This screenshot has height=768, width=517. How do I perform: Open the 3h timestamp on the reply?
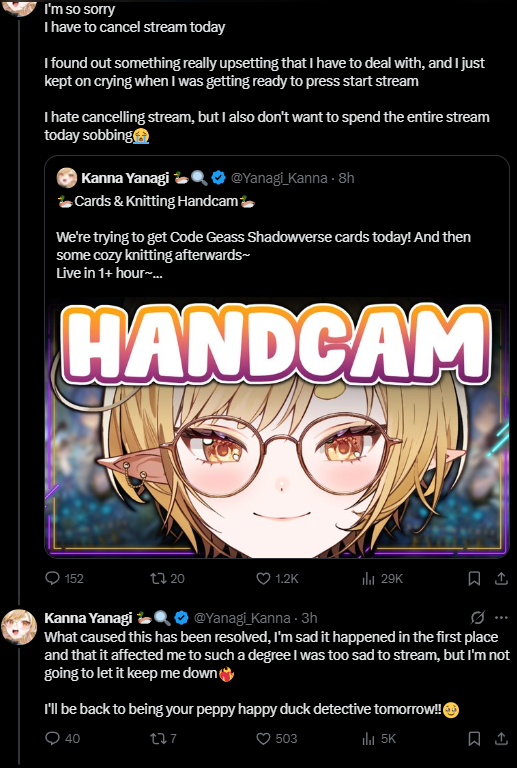click(309, 618)
